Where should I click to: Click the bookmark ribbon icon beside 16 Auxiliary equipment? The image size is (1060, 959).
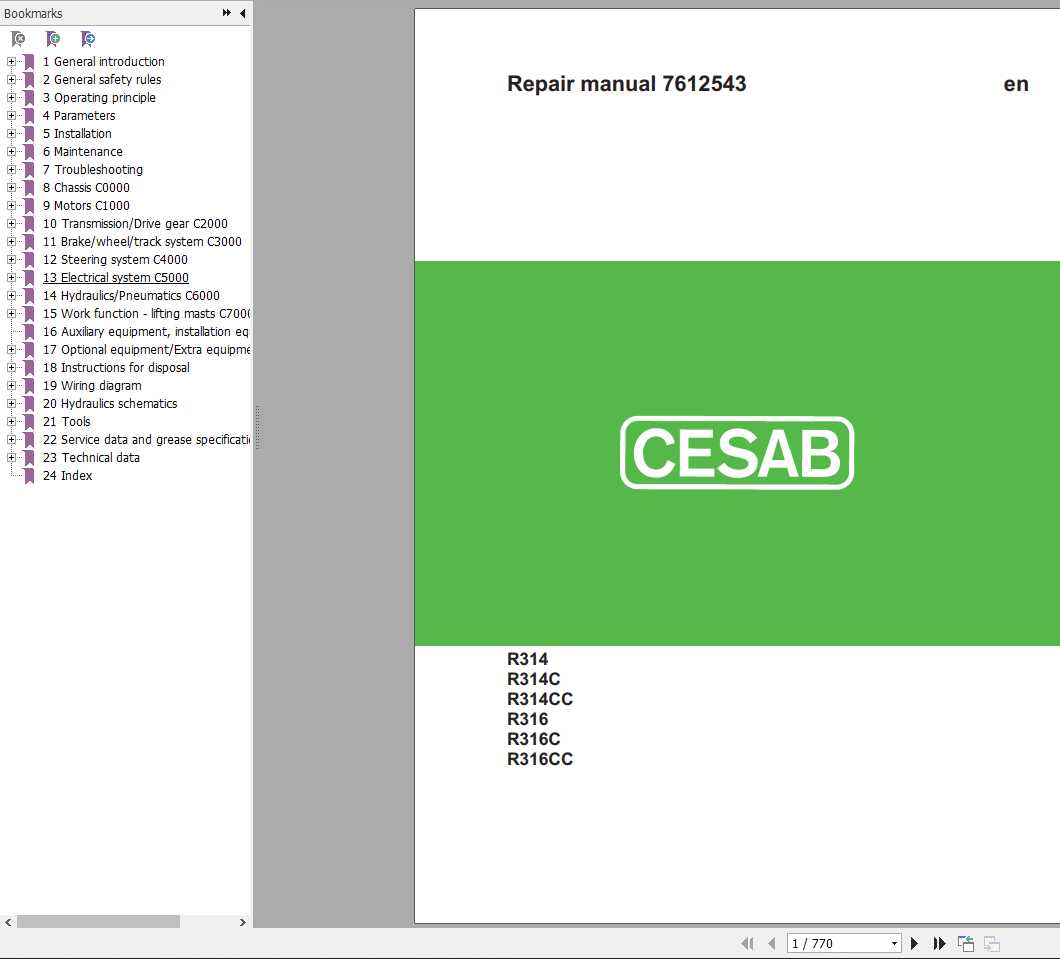click(x=29, y=332)
